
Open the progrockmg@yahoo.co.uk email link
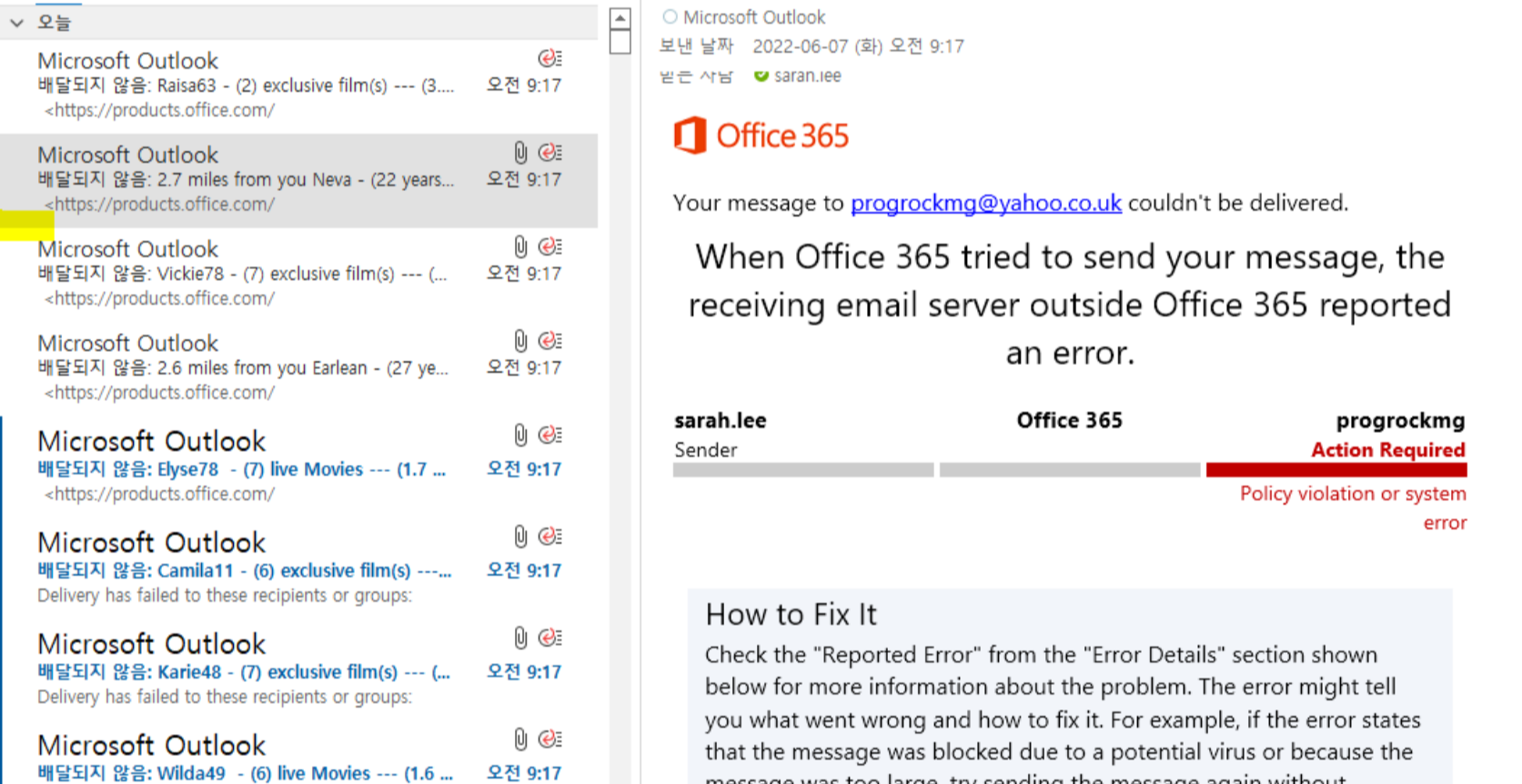[985, 203]
